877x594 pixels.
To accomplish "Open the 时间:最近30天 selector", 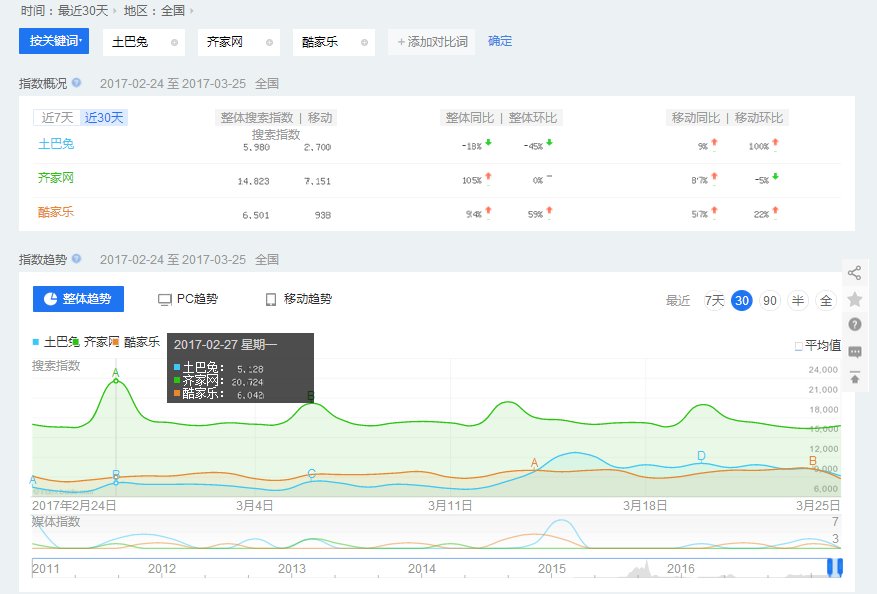I will pos(68,11).
